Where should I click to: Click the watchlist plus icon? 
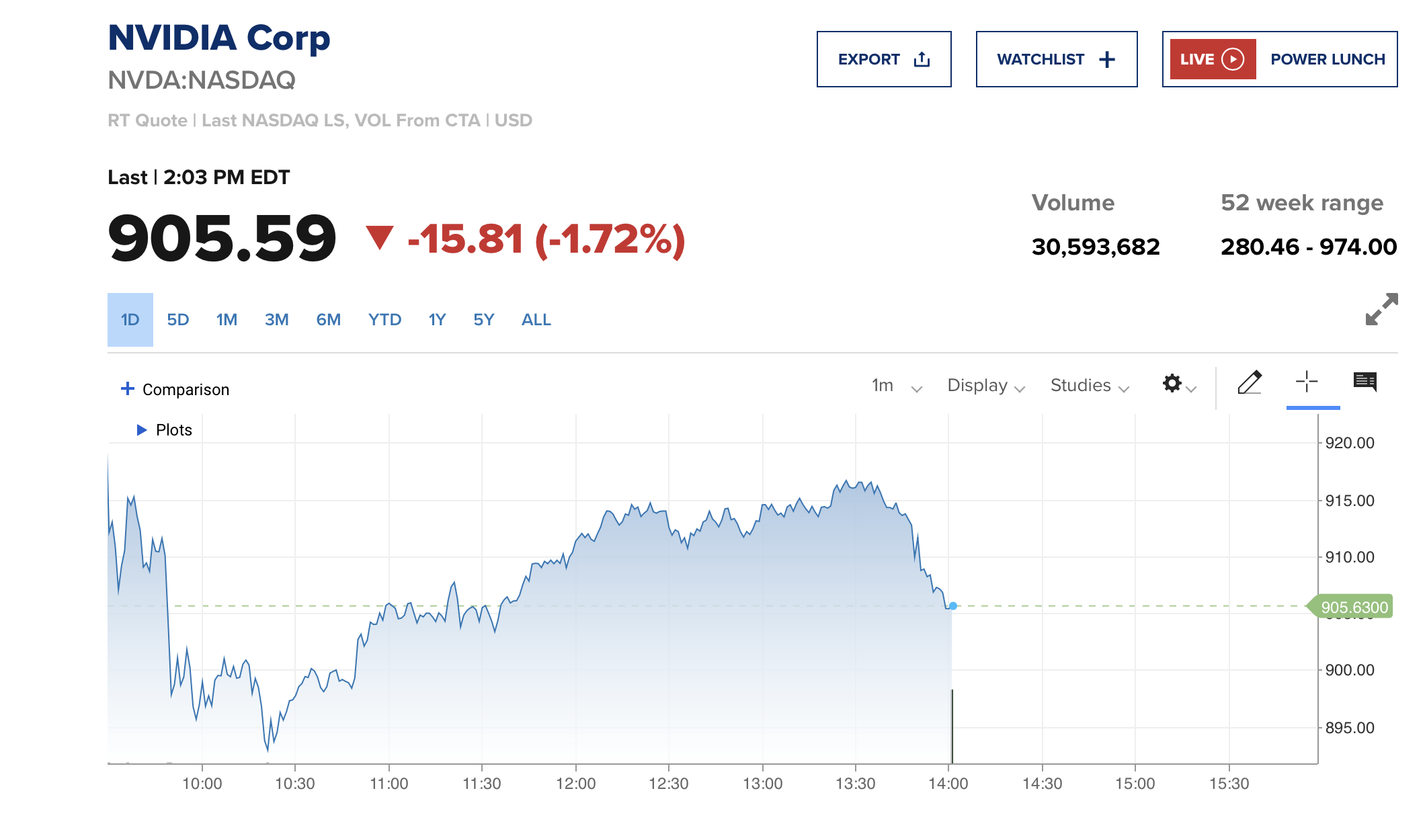[x=1107, y=59]
